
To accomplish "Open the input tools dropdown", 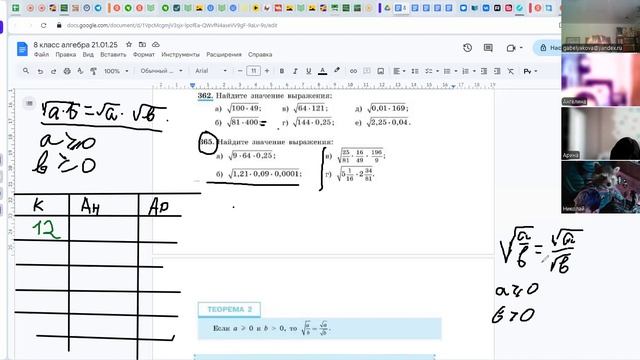I will (x=530, y=71).
